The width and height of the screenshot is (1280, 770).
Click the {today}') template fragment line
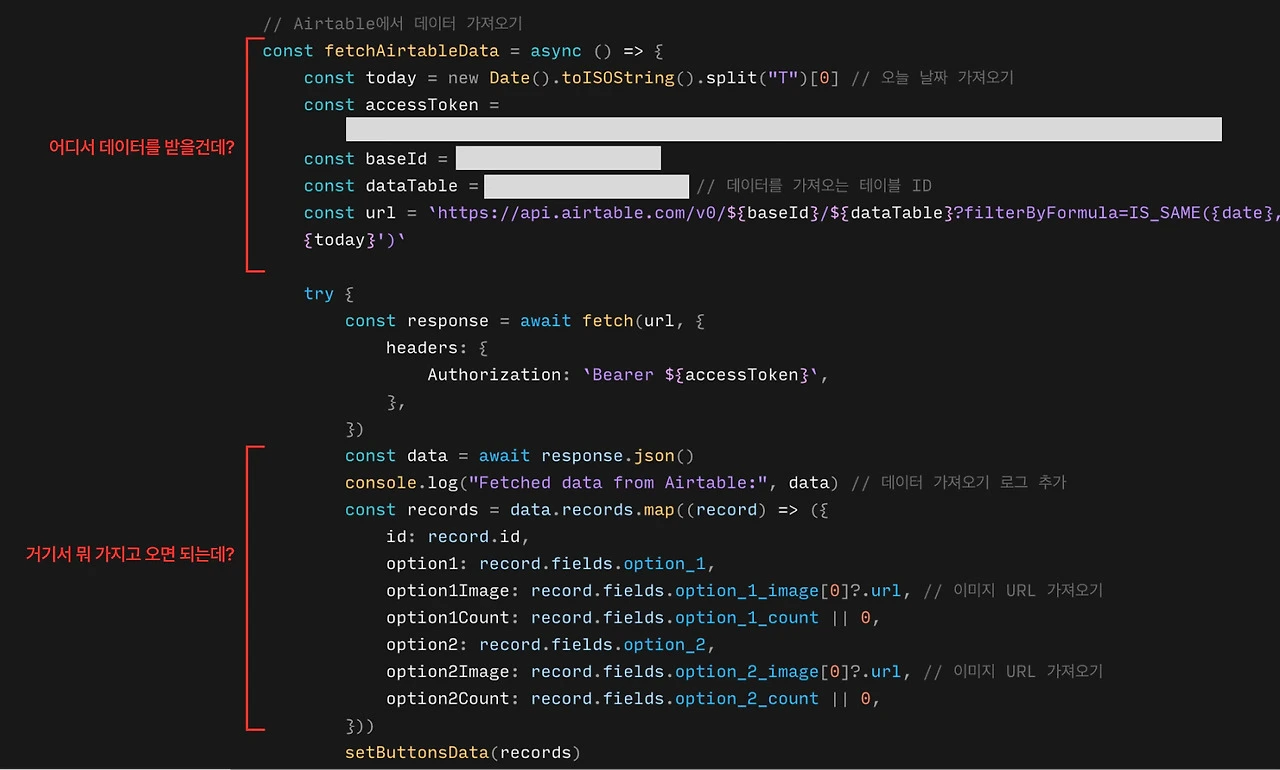point(355,240)
